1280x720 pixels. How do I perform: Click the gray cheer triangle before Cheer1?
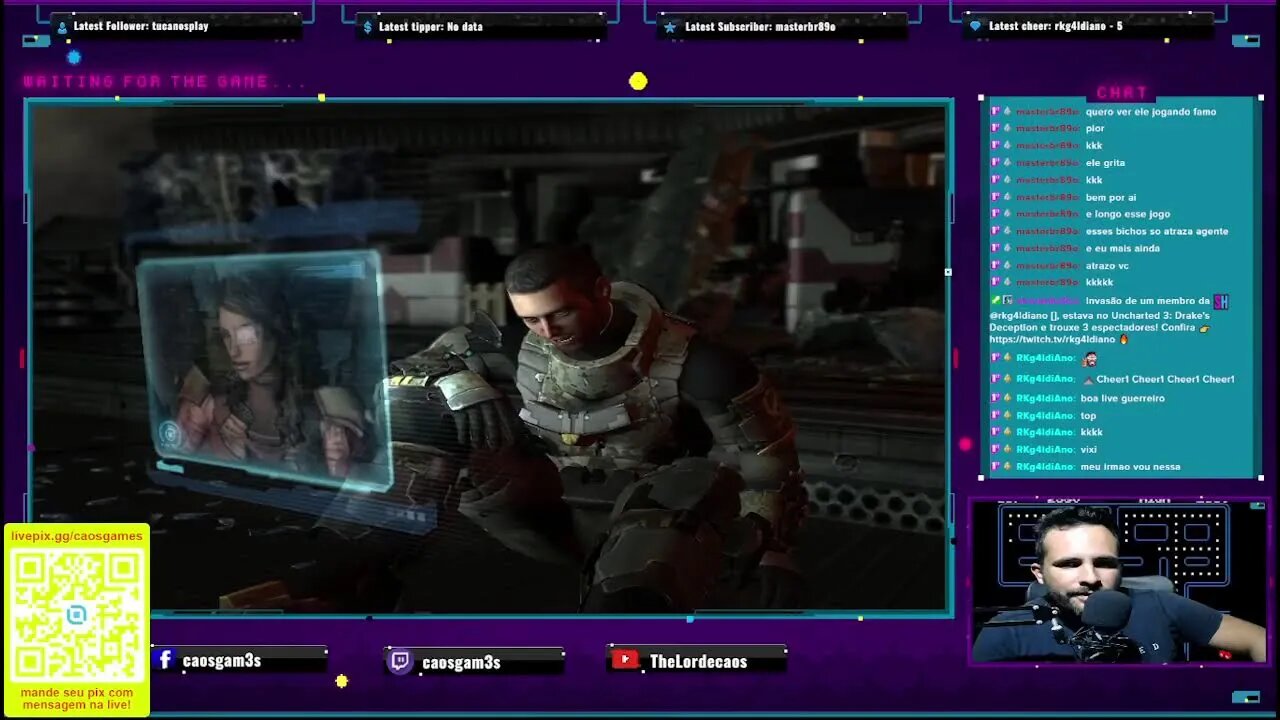coord(1088,380)
